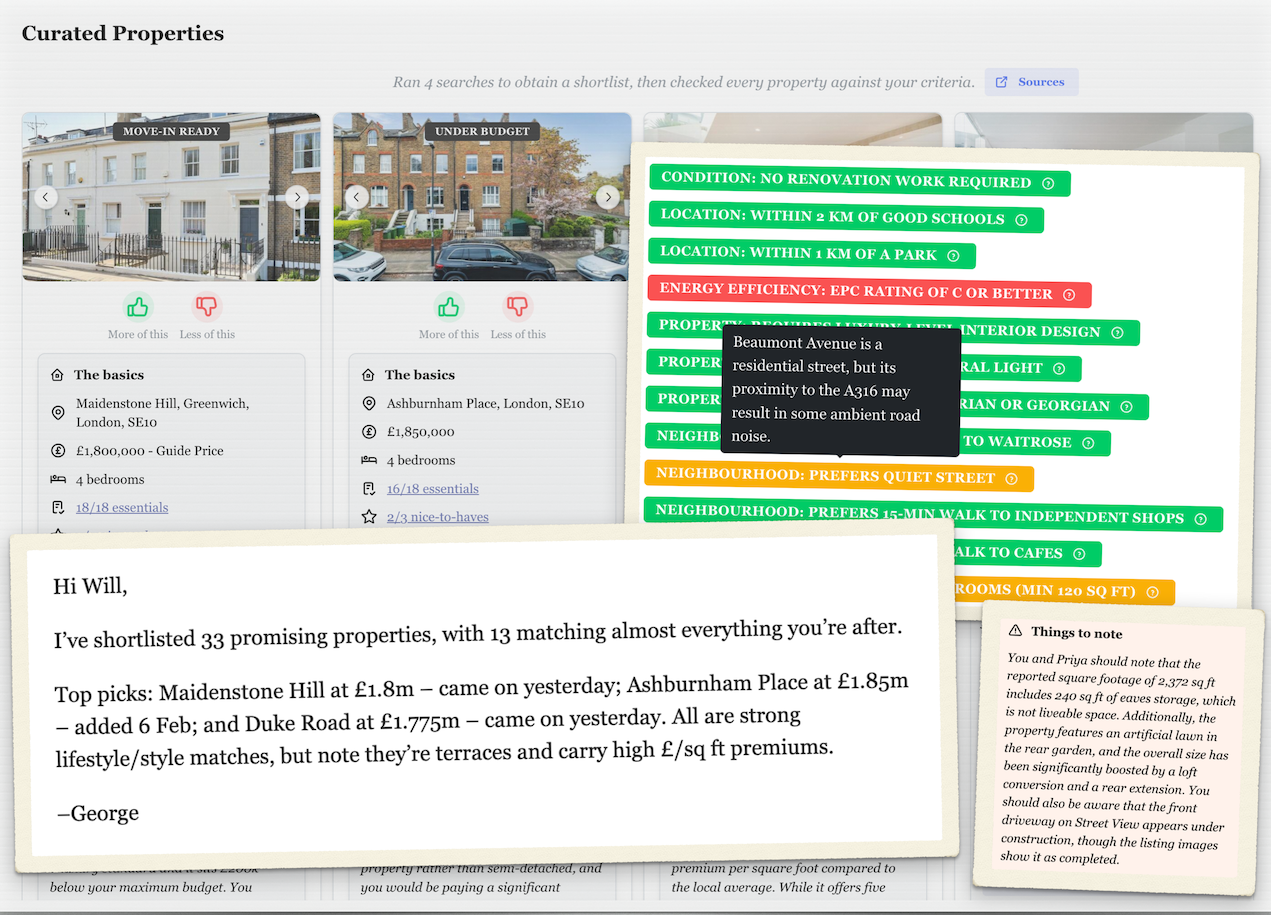Click the pound icon beside £1,800,000 Guide Price

pyautogui.click(x=58, y=451)
